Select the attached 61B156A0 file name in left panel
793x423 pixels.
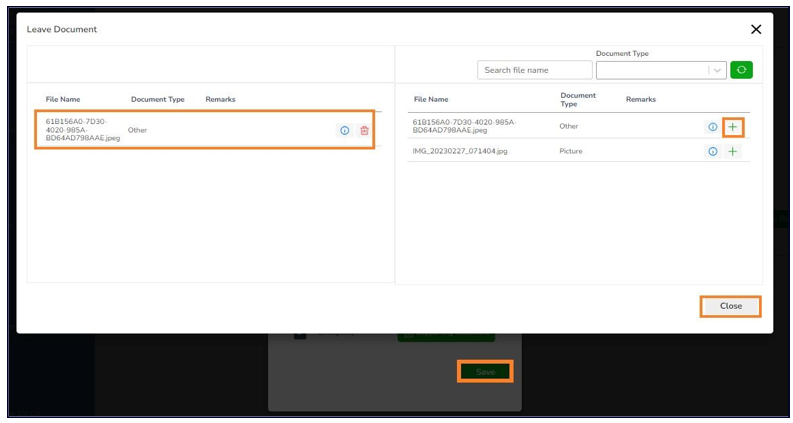pos(82,130)
